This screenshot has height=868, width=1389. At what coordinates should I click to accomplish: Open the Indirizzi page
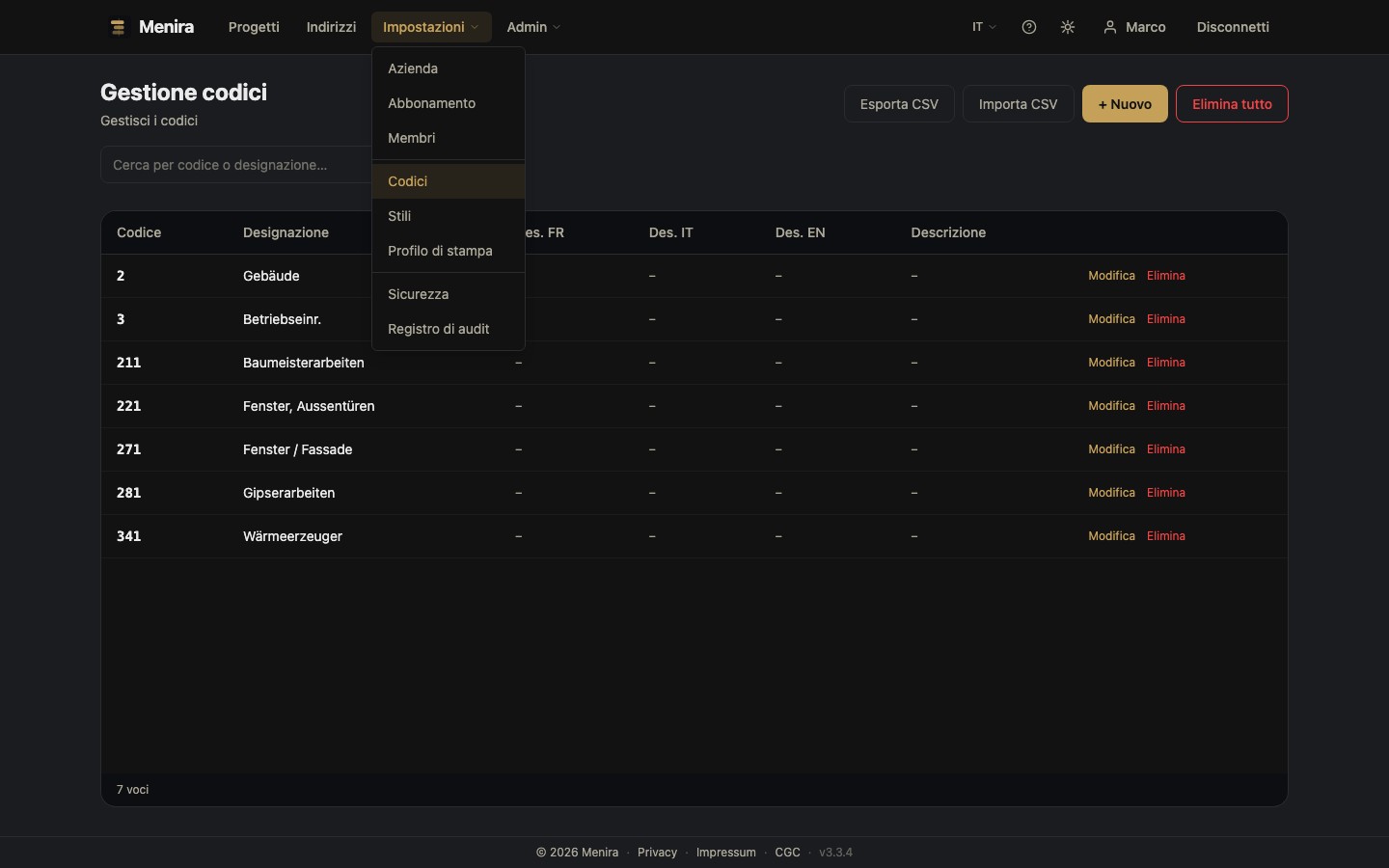coord(331,27)
